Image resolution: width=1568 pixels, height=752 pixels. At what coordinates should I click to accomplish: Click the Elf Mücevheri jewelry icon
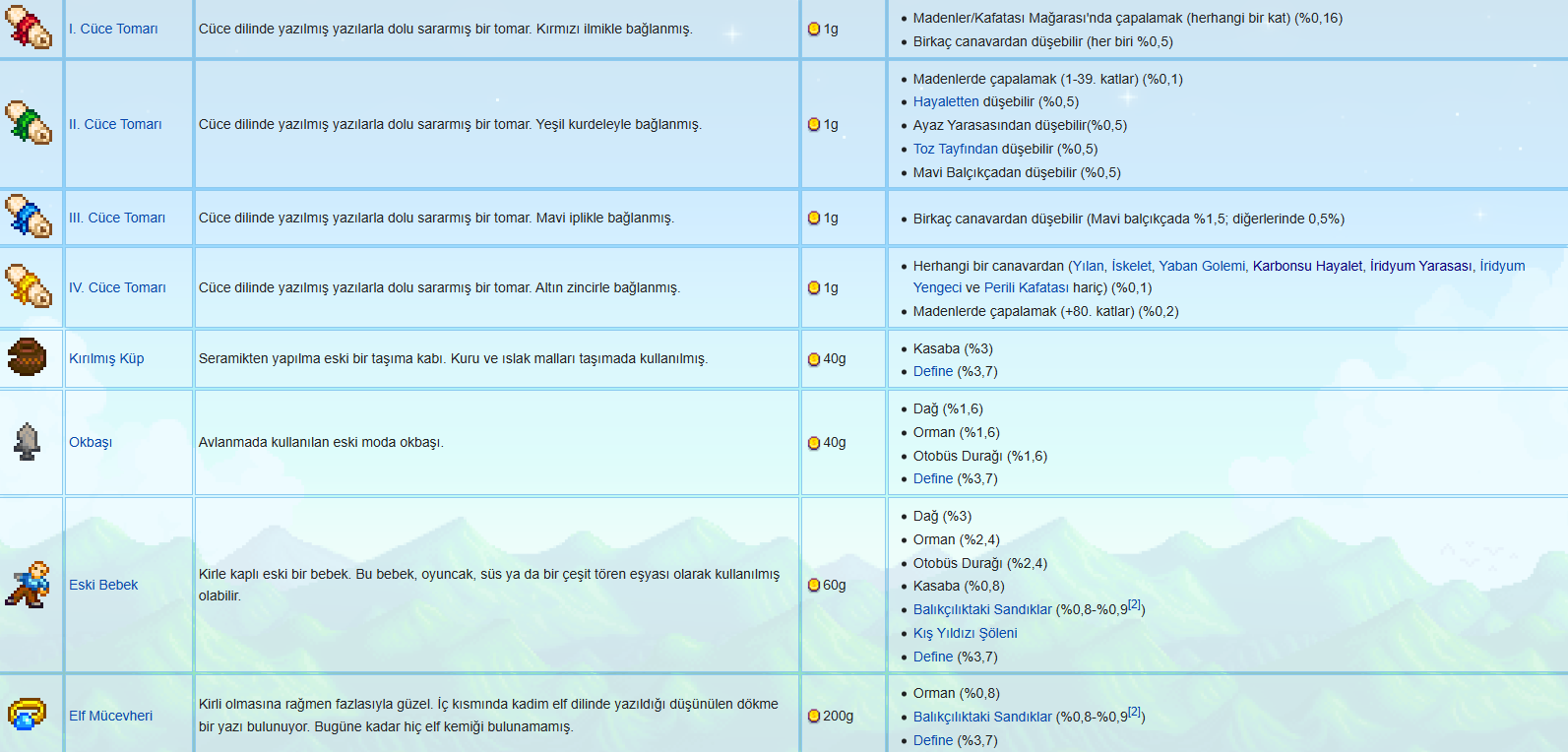[x=27, y=715]
